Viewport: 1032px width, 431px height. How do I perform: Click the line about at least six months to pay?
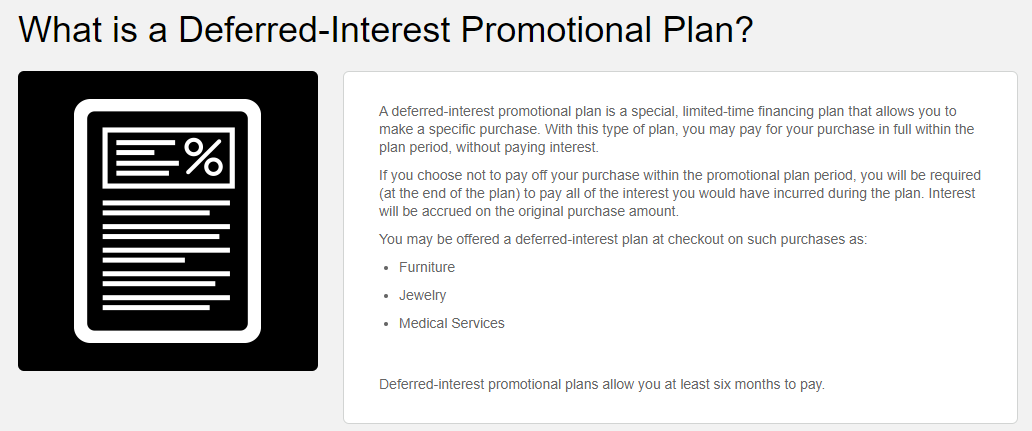(602, 384)
